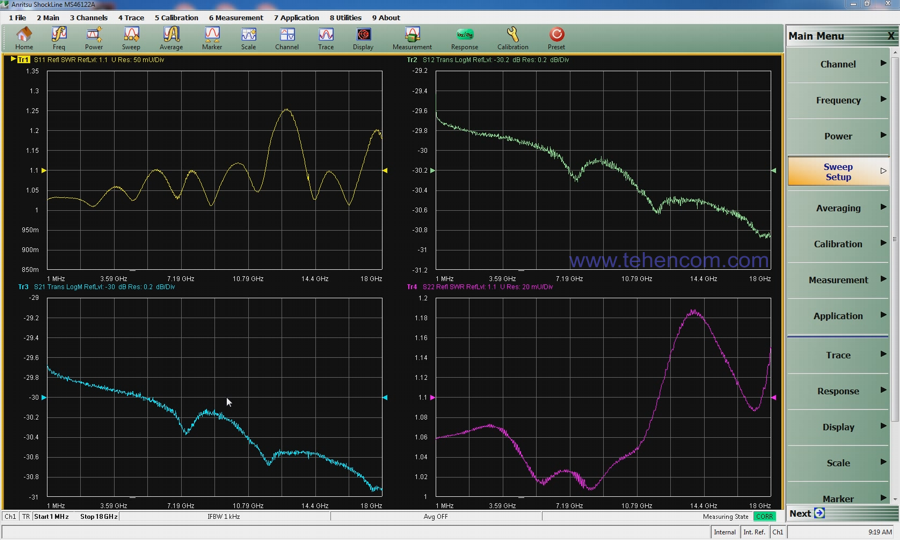Screen dimensions: 900x540
Task: Expand Averaging in the Main Menu
Action: point(838,208)
